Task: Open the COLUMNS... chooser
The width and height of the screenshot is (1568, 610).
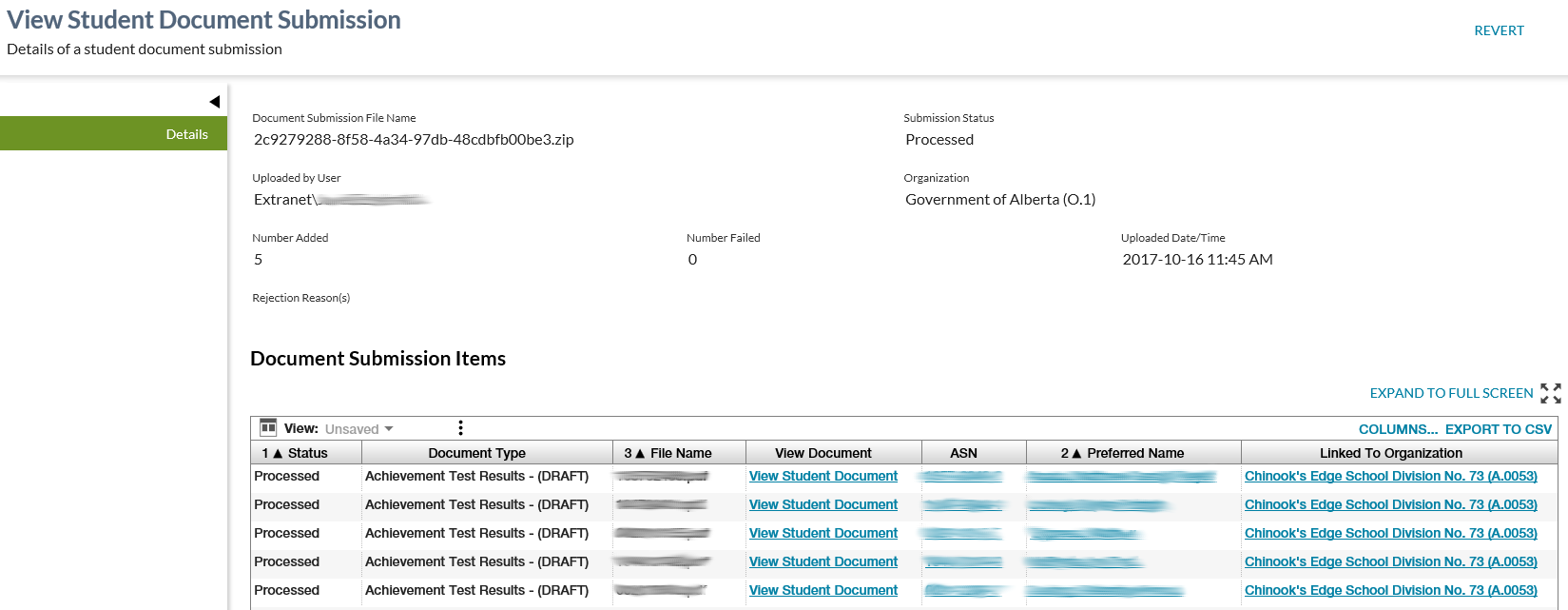Action: click(1398, 429)
